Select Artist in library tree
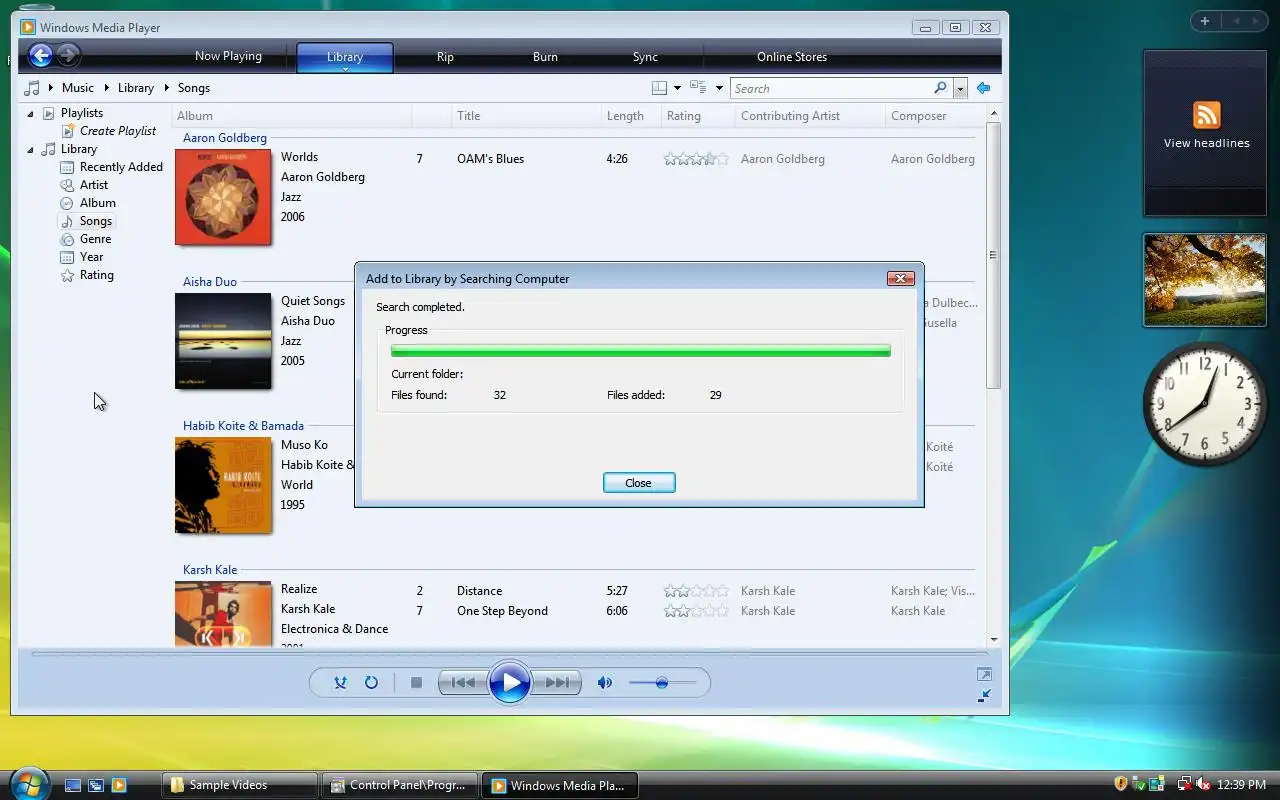Screen dimensions: 1280x800 point(94,185)
